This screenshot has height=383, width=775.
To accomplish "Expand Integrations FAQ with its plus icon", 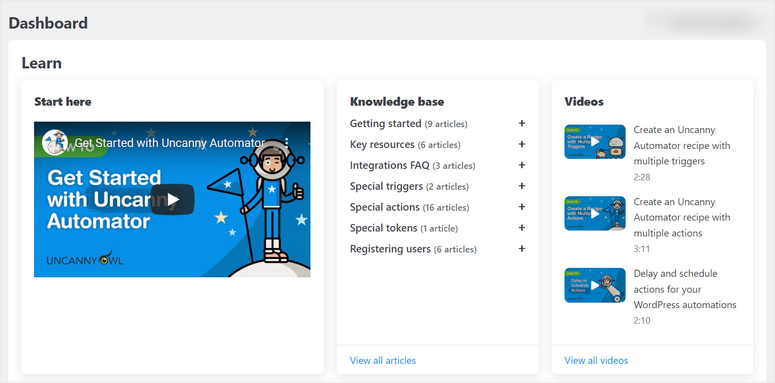I will pos(521,165).
